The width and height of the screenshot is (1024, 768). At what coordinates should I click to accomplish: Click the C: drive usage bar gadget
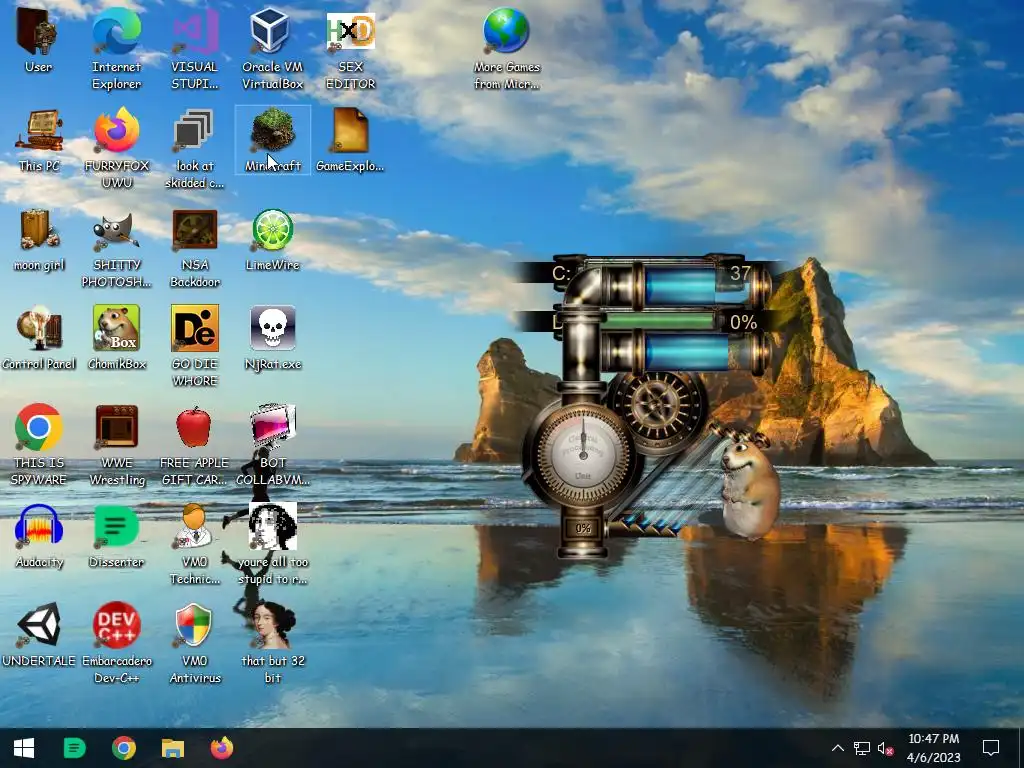click(x=680, y=286)
